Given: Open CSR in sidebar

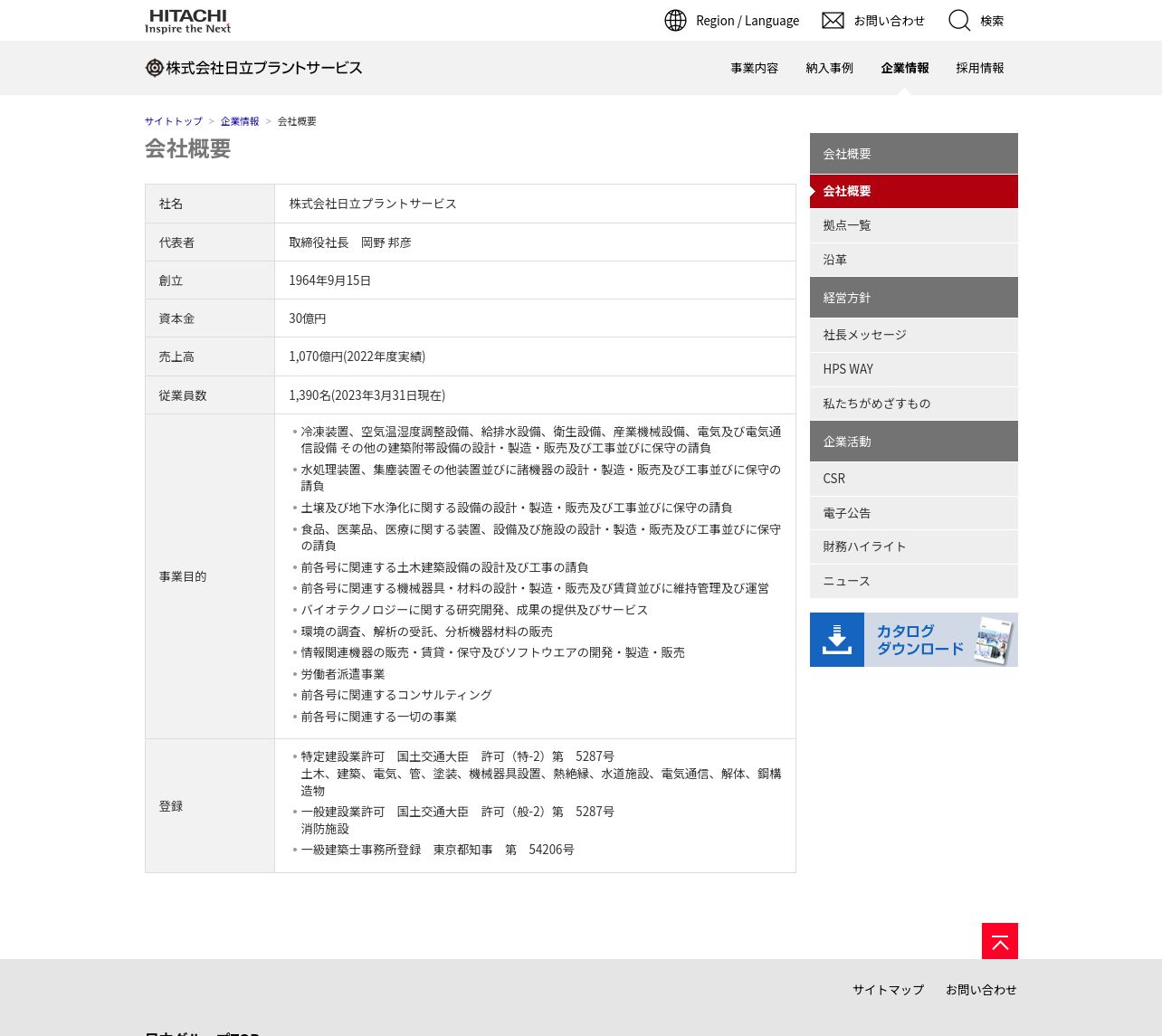Looking at the screenshot, I should pyautogui.click(x=914, y=479).
